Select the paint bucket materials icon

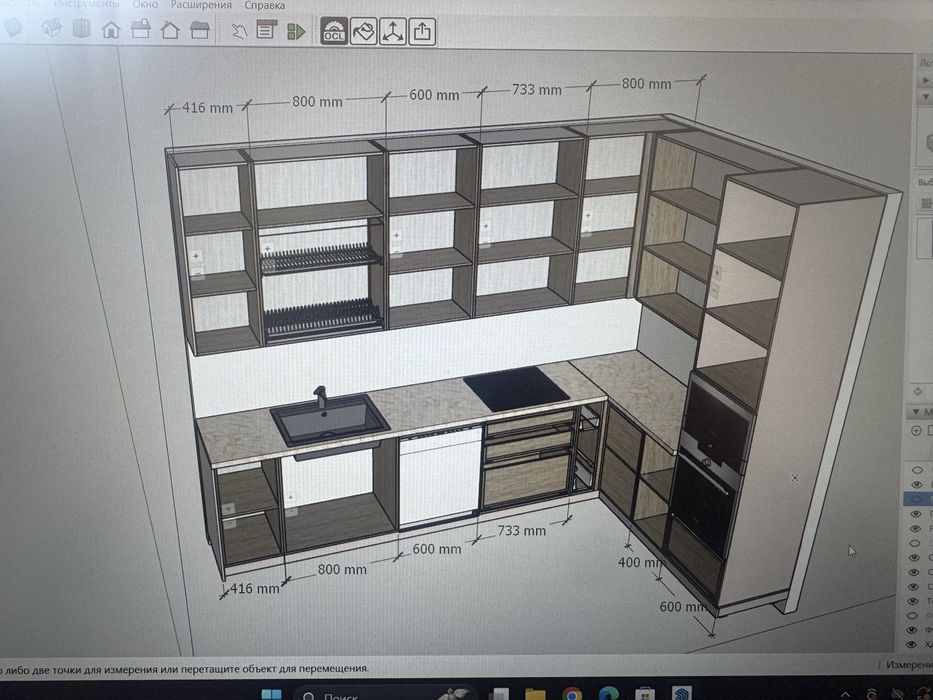(x=363, y=31)
